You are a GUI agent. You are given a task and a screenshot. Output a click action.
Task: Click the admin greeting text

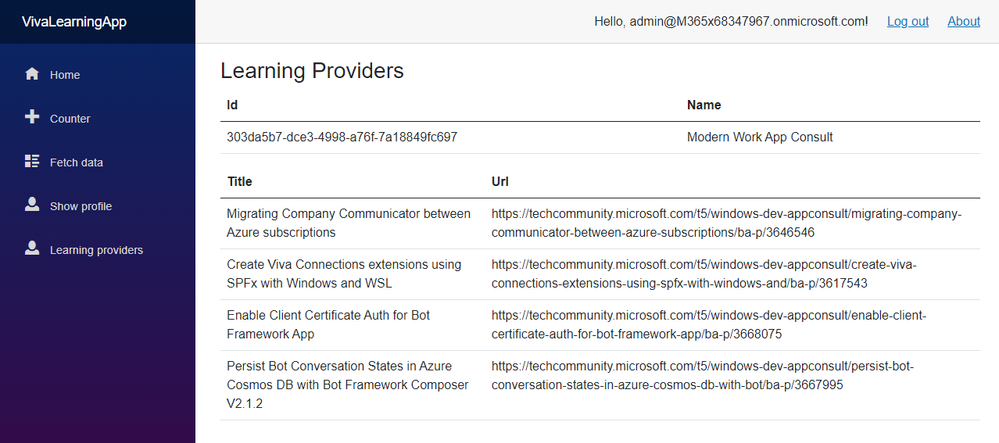click(731, 22)
